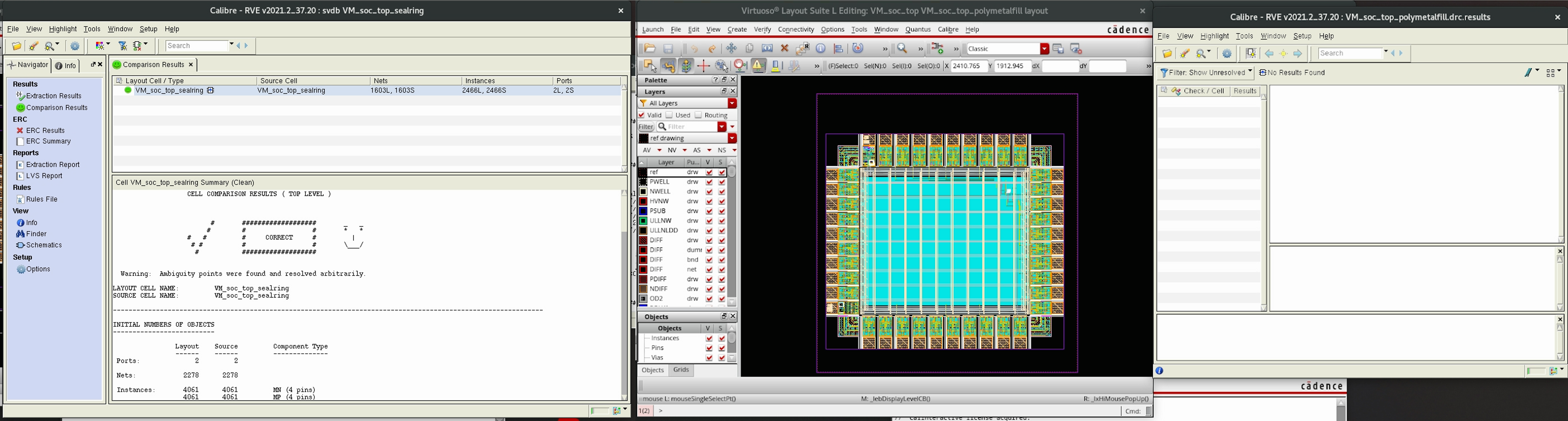
Task: Toggle visibility checkbox of the PWELL layer
Action: (x=709, y=182)
